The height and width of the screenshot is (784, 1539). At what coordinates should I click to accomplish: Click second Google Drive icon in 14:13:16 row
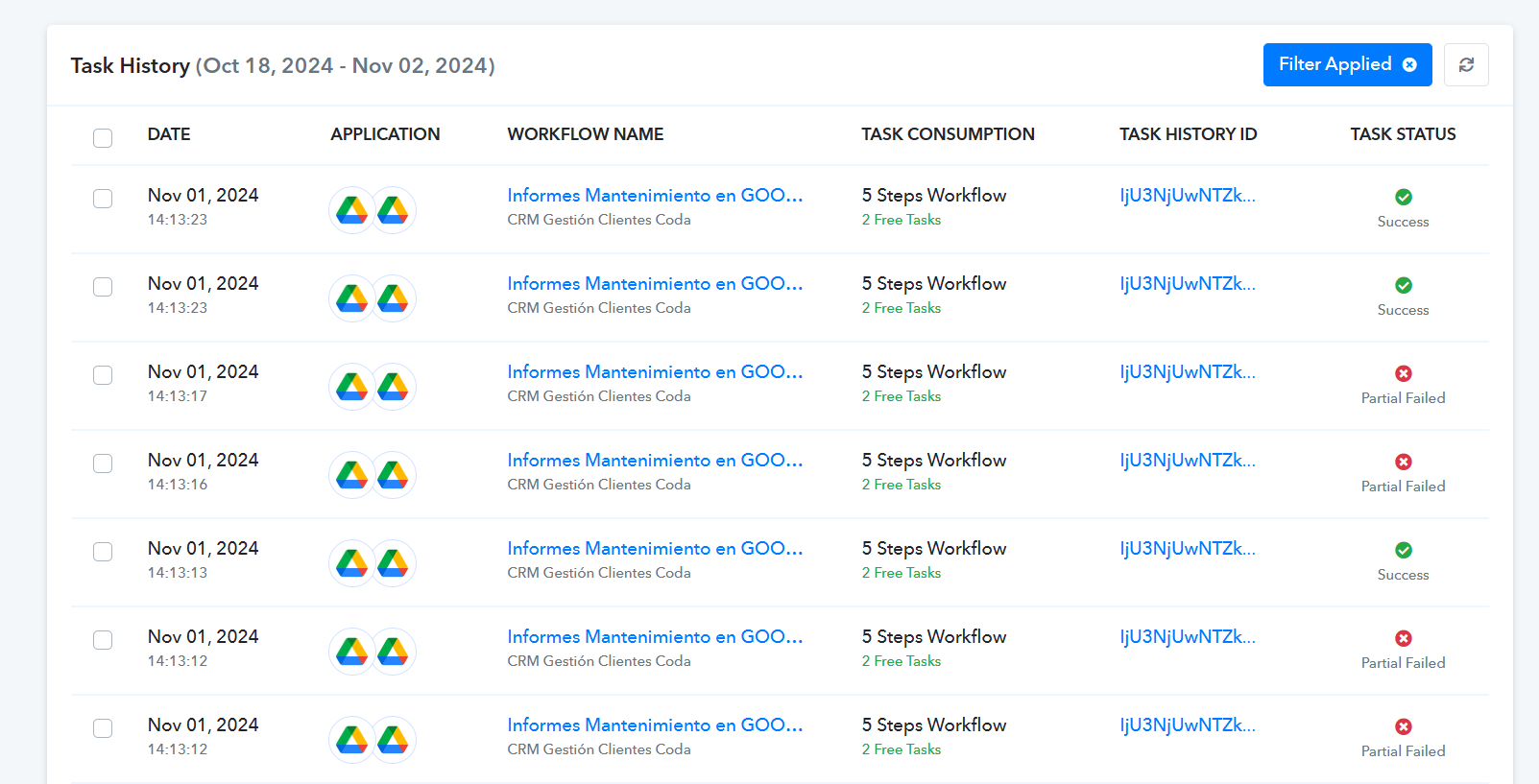point(393,475)
